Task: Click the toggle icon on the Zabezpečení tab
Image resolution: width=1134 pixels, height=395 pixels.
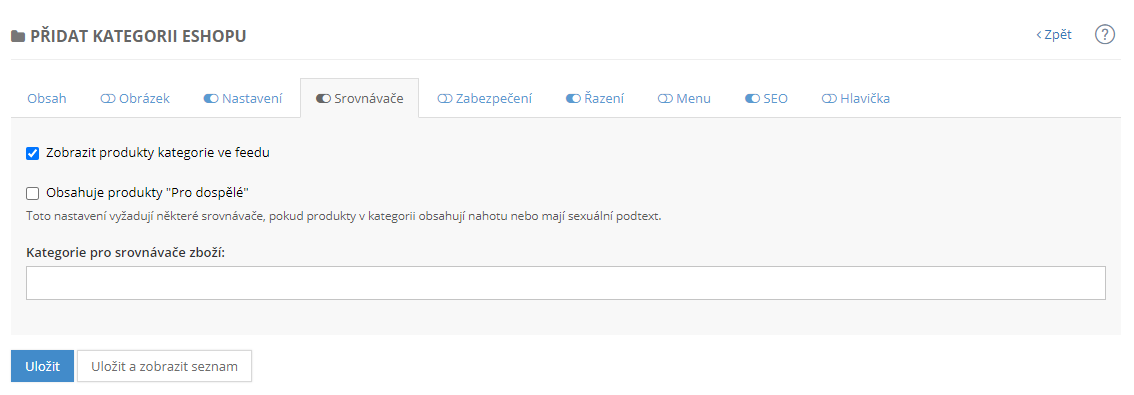Action: point(445,98)
